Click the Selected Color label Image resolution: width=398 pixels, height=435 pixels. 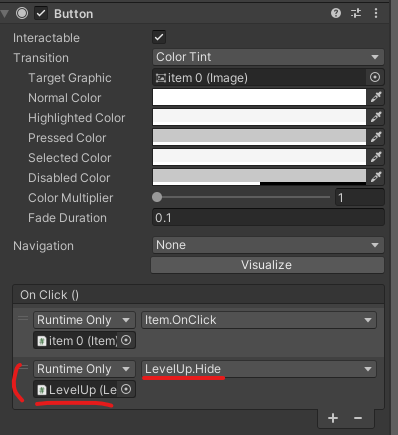[70, 158]
